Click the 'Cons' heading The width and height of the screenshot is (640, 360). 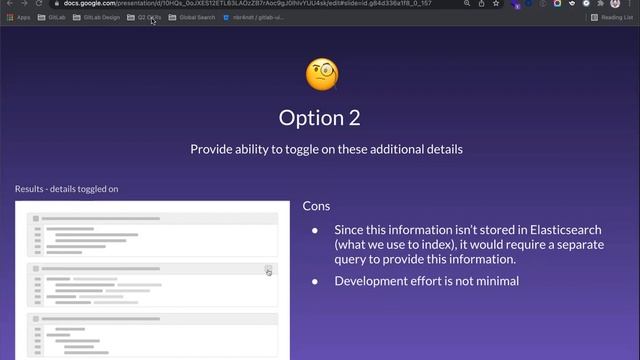pos(316,206)
